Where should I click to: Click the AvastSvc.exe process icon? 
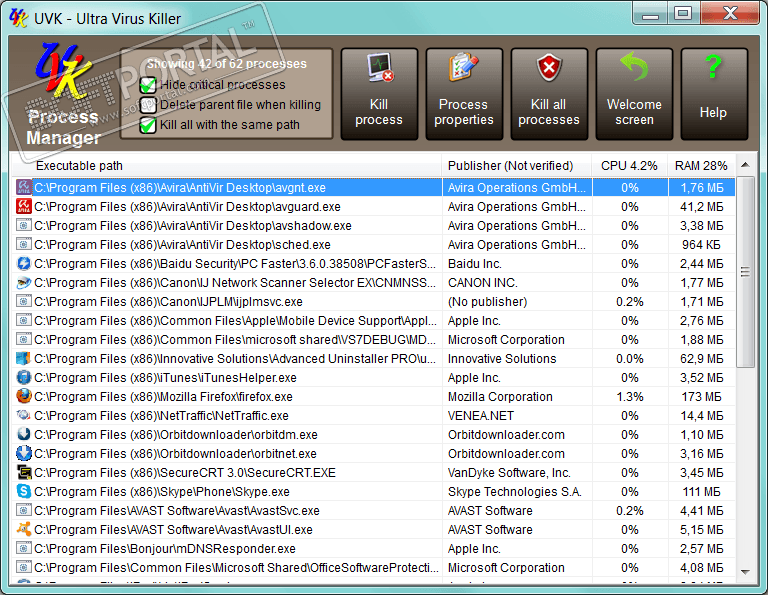coord(24,510)
